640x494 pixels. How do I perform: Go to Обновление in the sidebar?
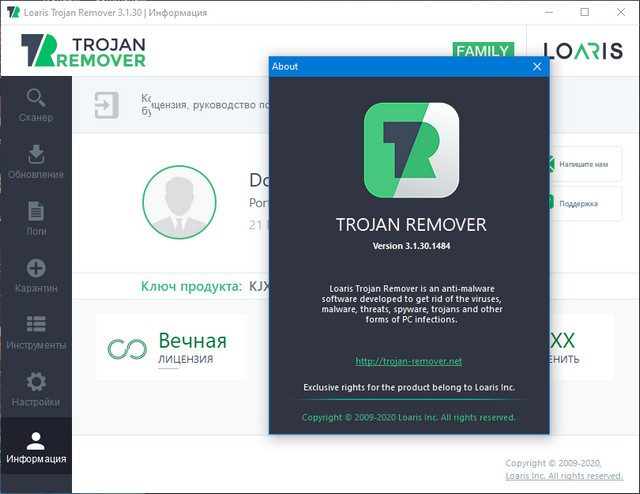pyautogui.click(x=36, y=162)
